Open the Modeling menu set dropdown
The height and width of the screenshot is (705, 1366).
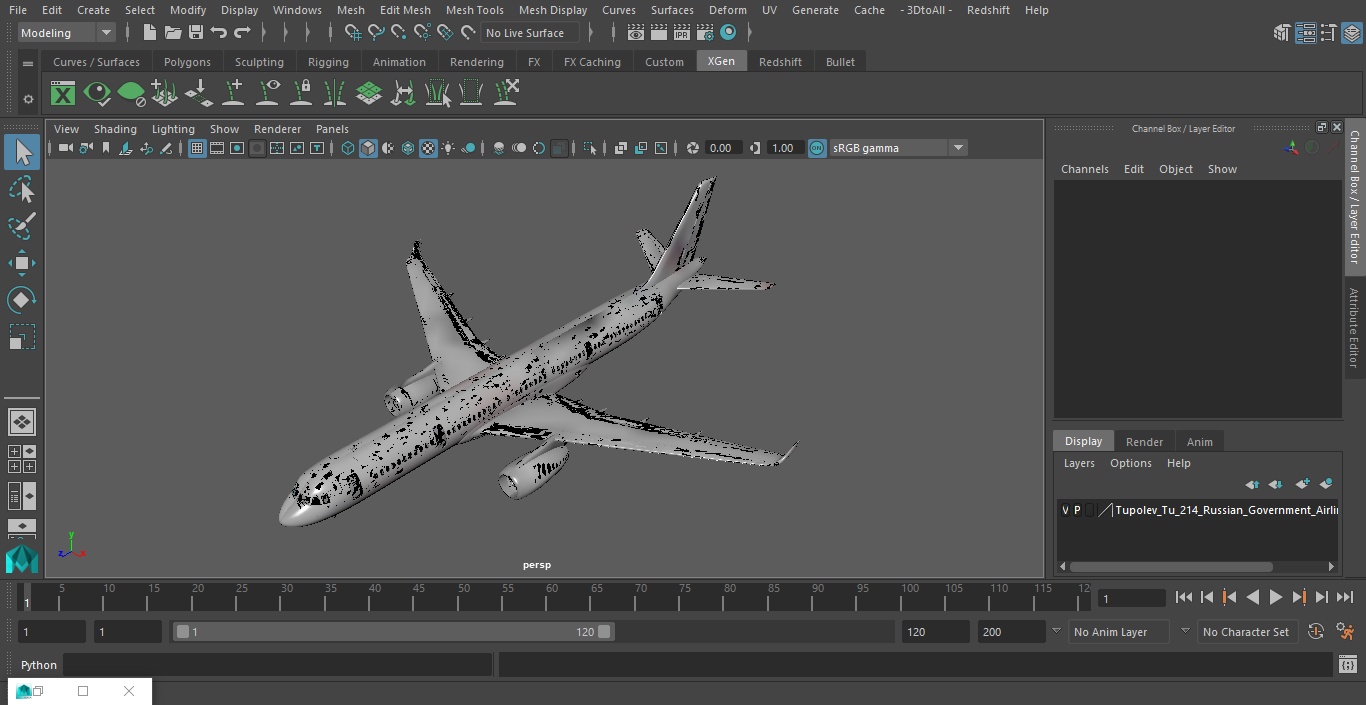[67, 33]
